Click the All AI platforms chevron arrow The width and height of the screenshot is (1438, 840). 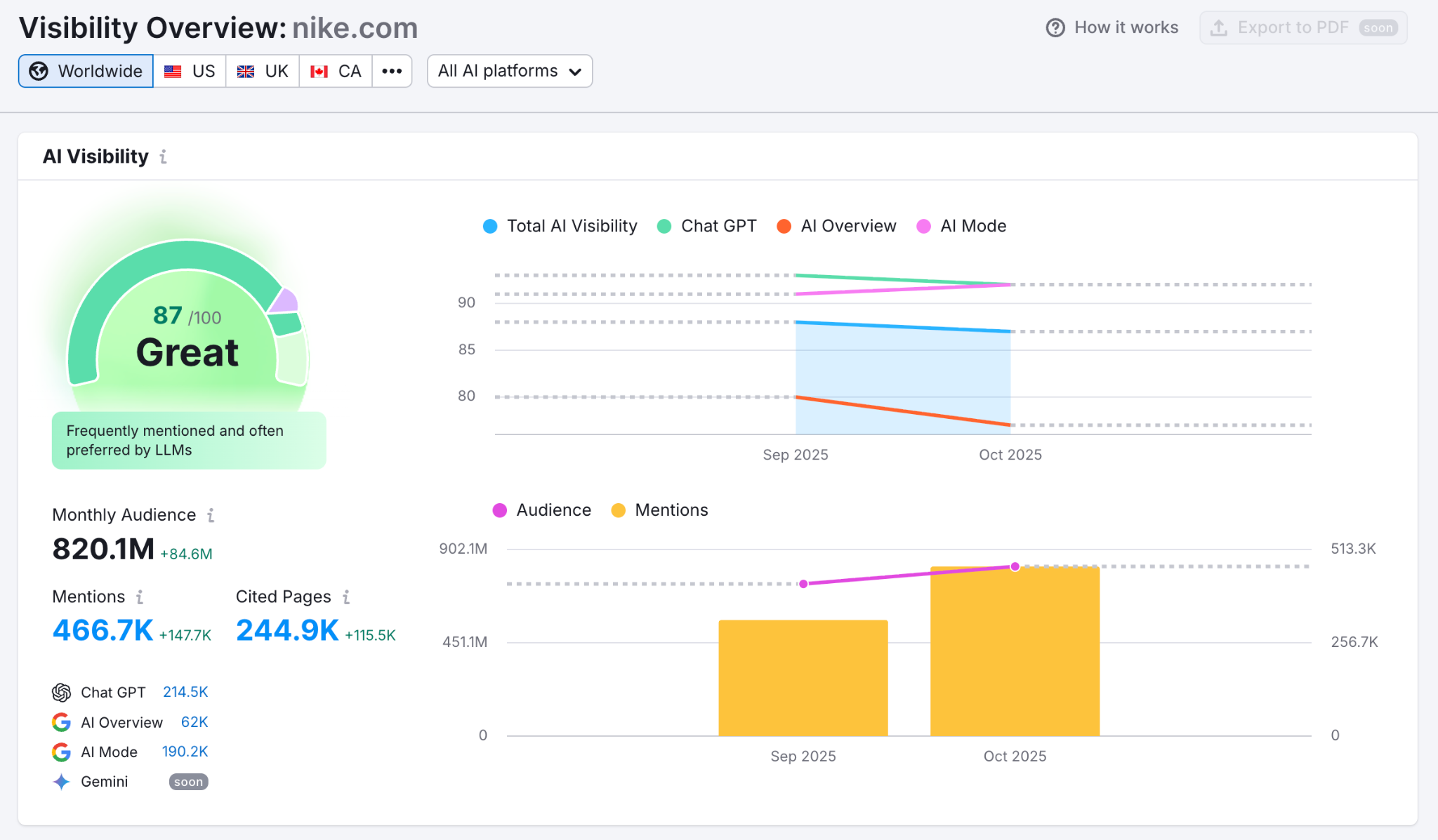coord(576,72)
